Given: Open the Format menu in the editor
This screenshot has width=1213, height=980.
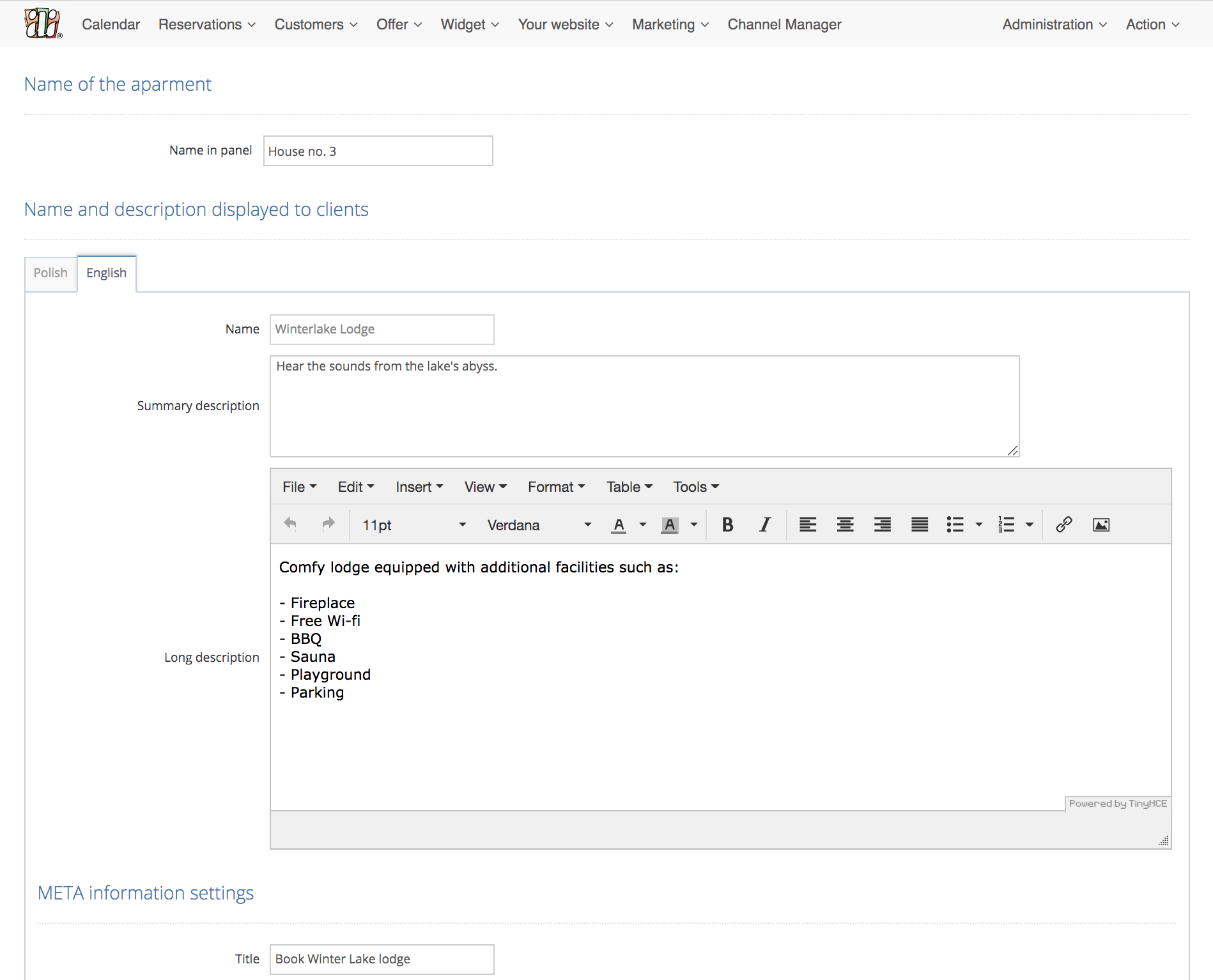Looking at the screenshot, I should click(556, 487).
